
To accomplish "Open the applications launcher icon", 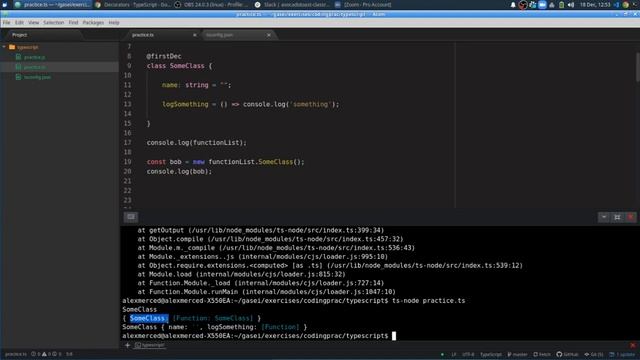I will 4,5.
